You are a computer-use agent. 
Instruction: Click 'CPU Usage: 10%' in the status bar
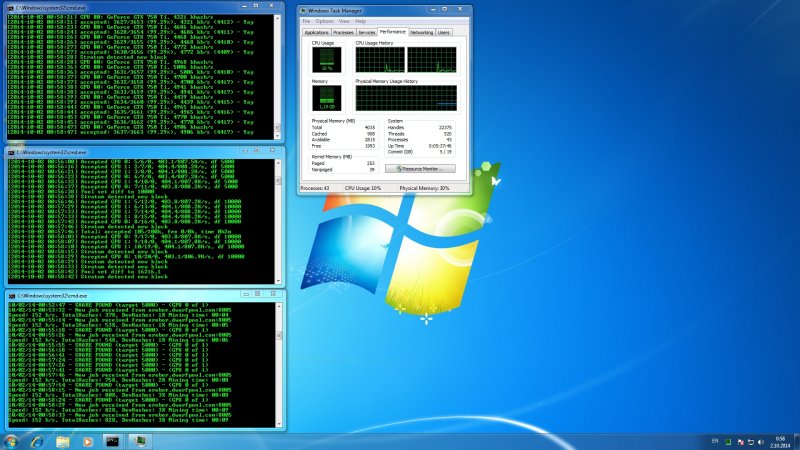[x=363, y=188]
